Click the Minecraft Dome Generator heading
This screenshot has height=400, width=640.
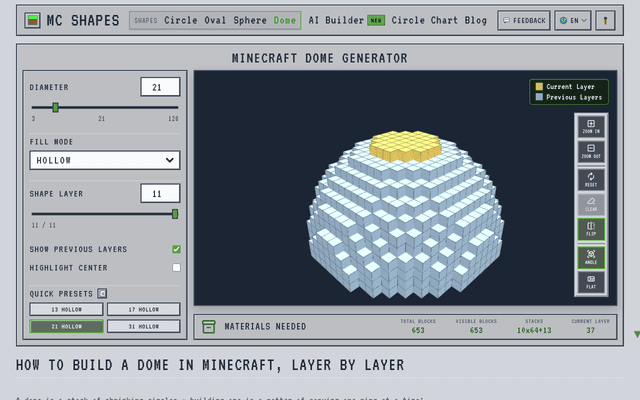(x=320, y=58)
